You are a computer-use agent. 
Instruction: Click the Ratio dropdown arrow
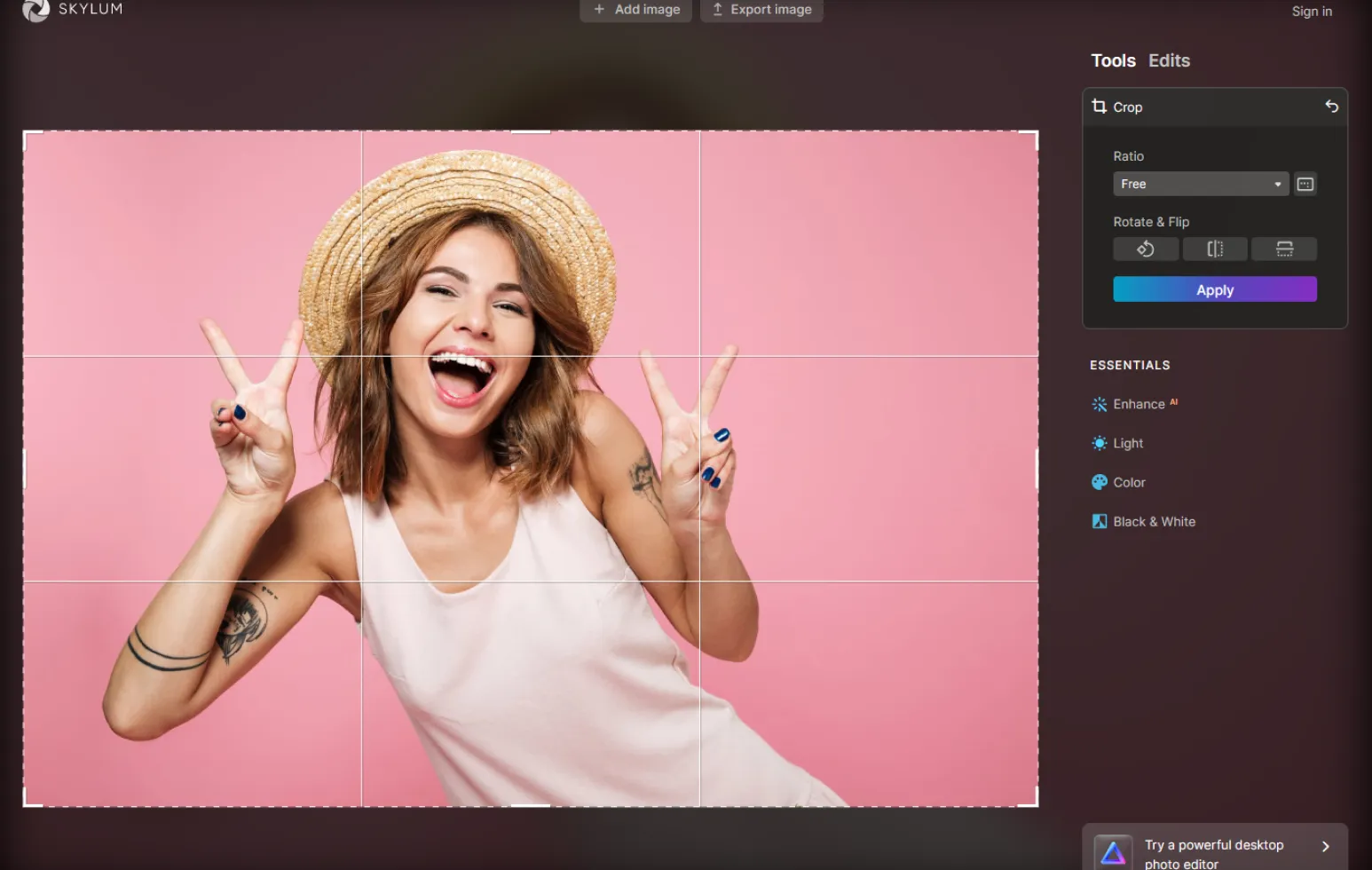click(1278, 185)
